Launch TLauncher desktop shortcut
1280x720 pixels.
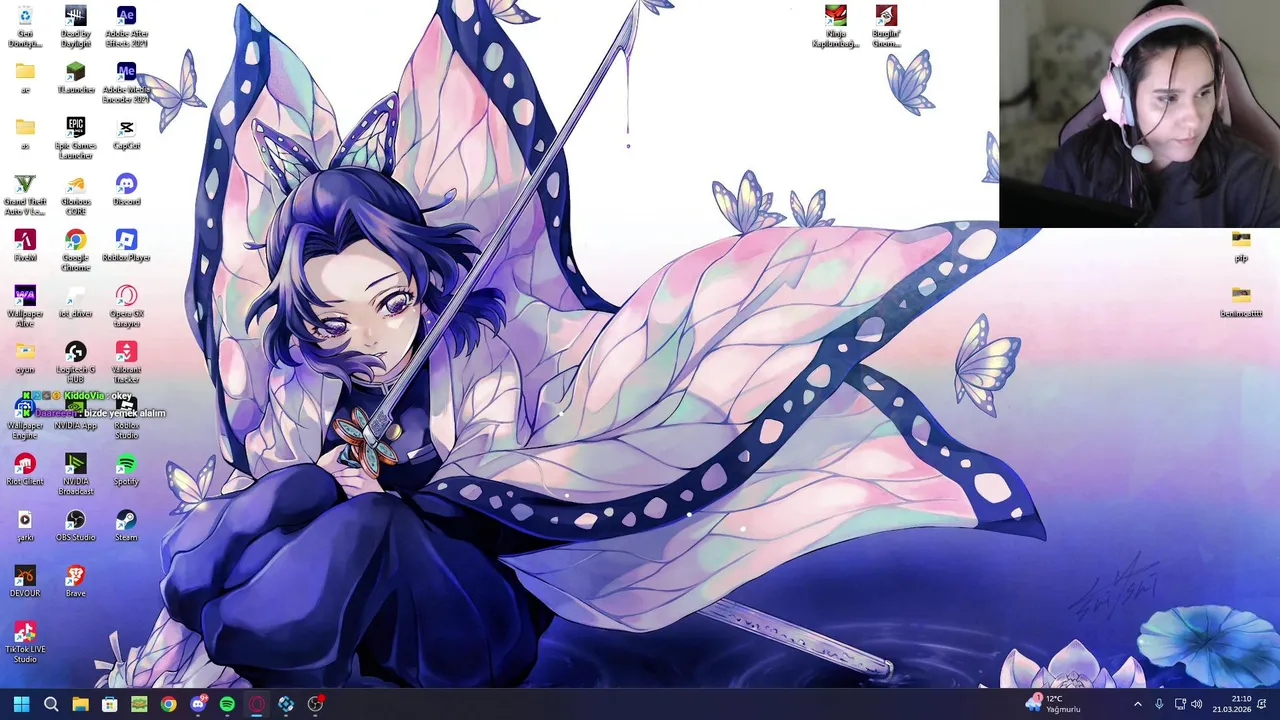75,78
